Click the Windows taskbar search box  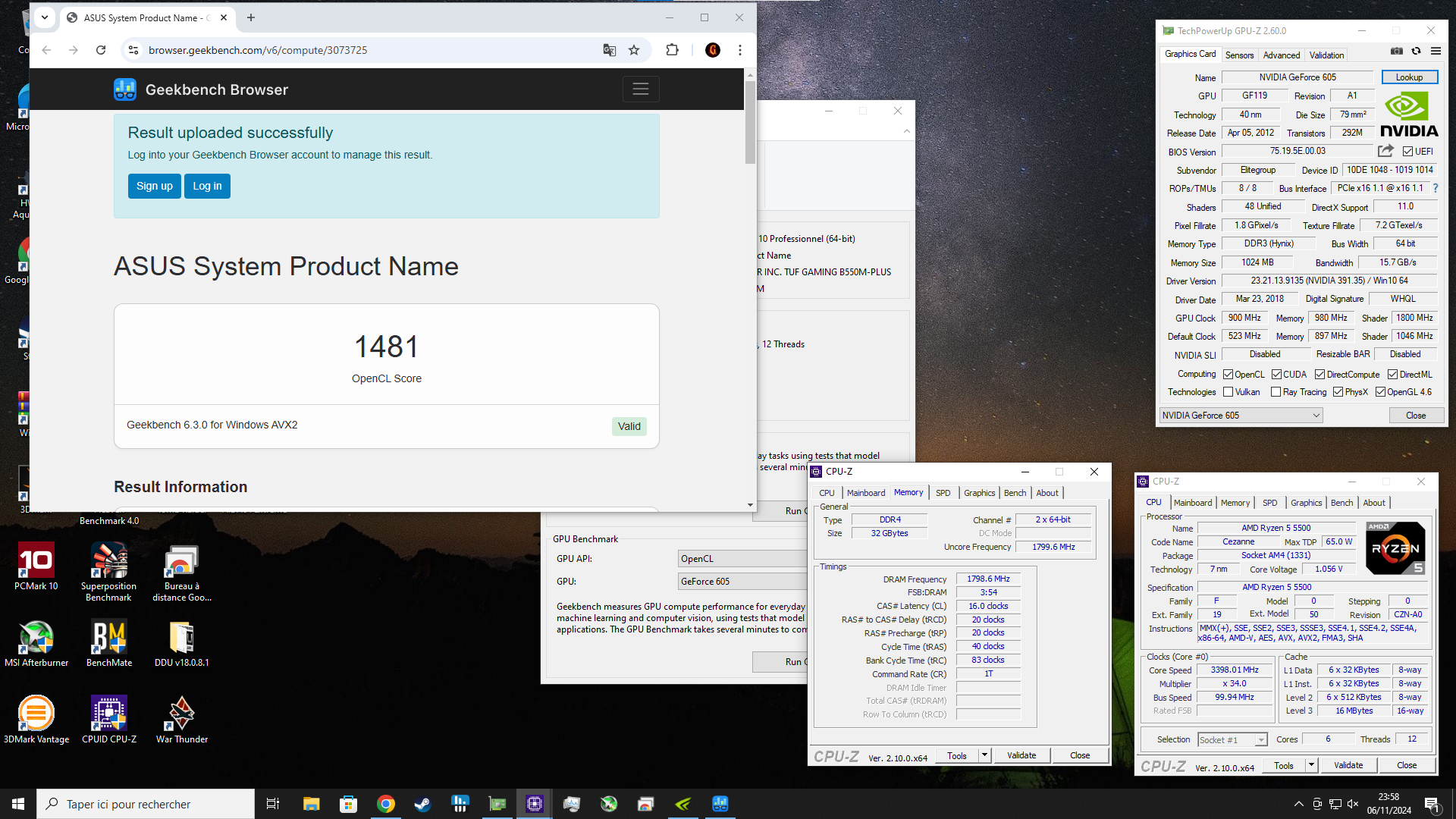tap(146, 804)
